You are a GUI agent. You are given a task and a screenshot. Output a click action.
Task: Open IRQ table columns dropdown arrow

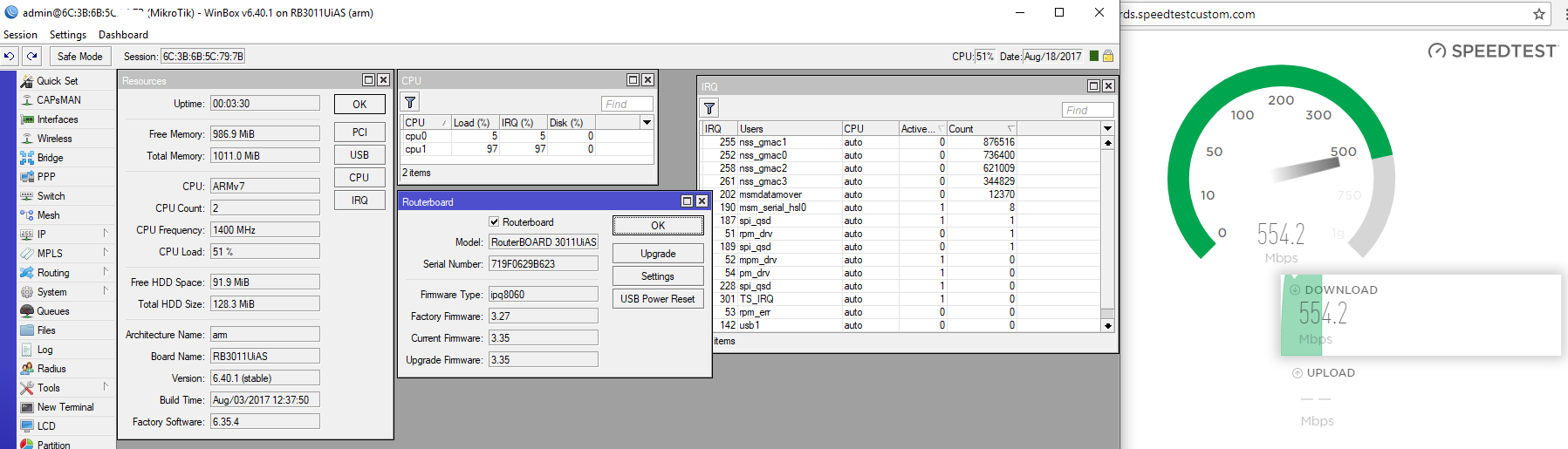point(1108,129)
